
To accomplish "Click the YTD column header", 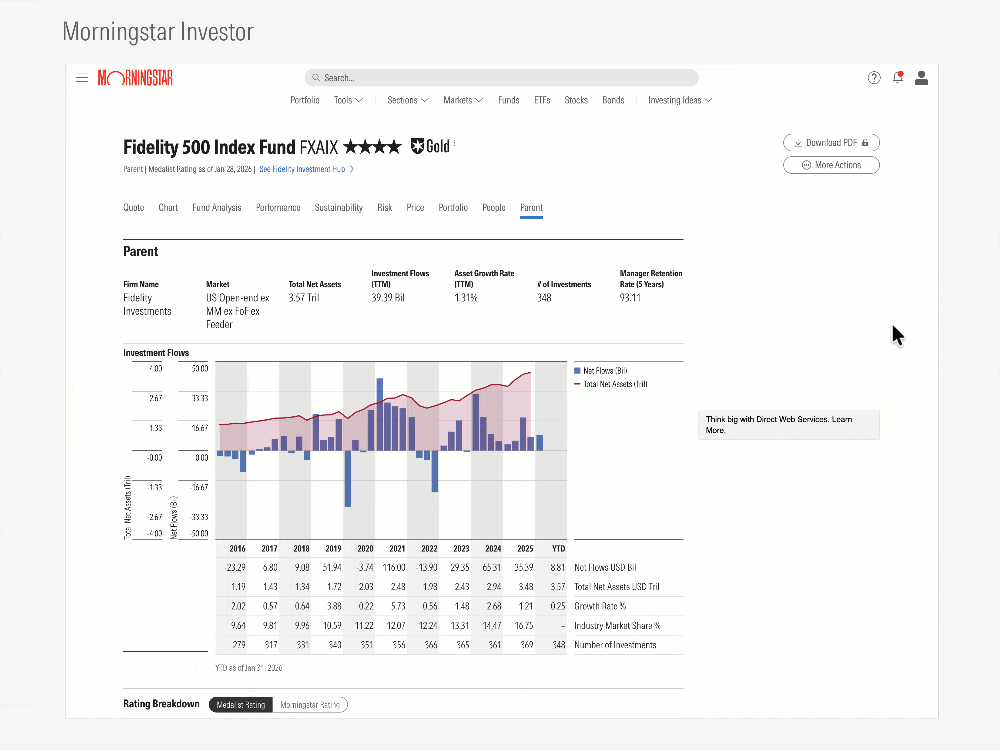I will pyautogui.click(x=559, y=548).
